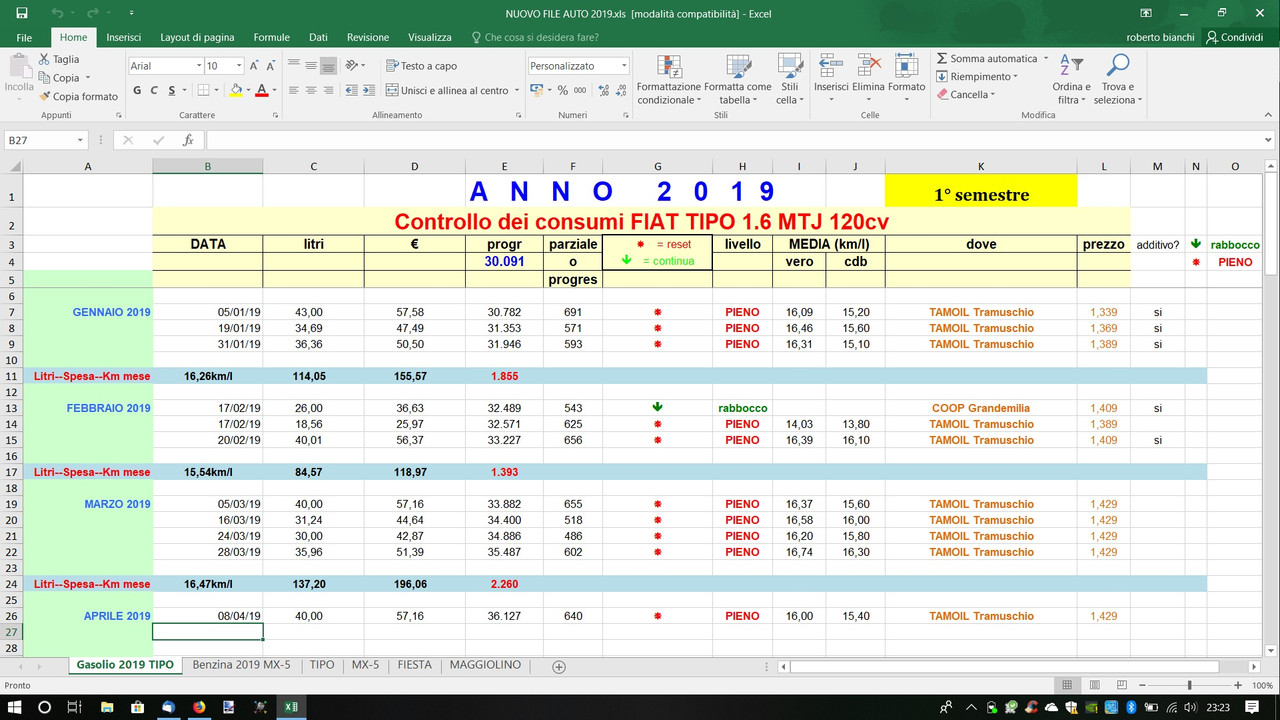
Task: Click the Condividi share button
Action: point(1235,37)
